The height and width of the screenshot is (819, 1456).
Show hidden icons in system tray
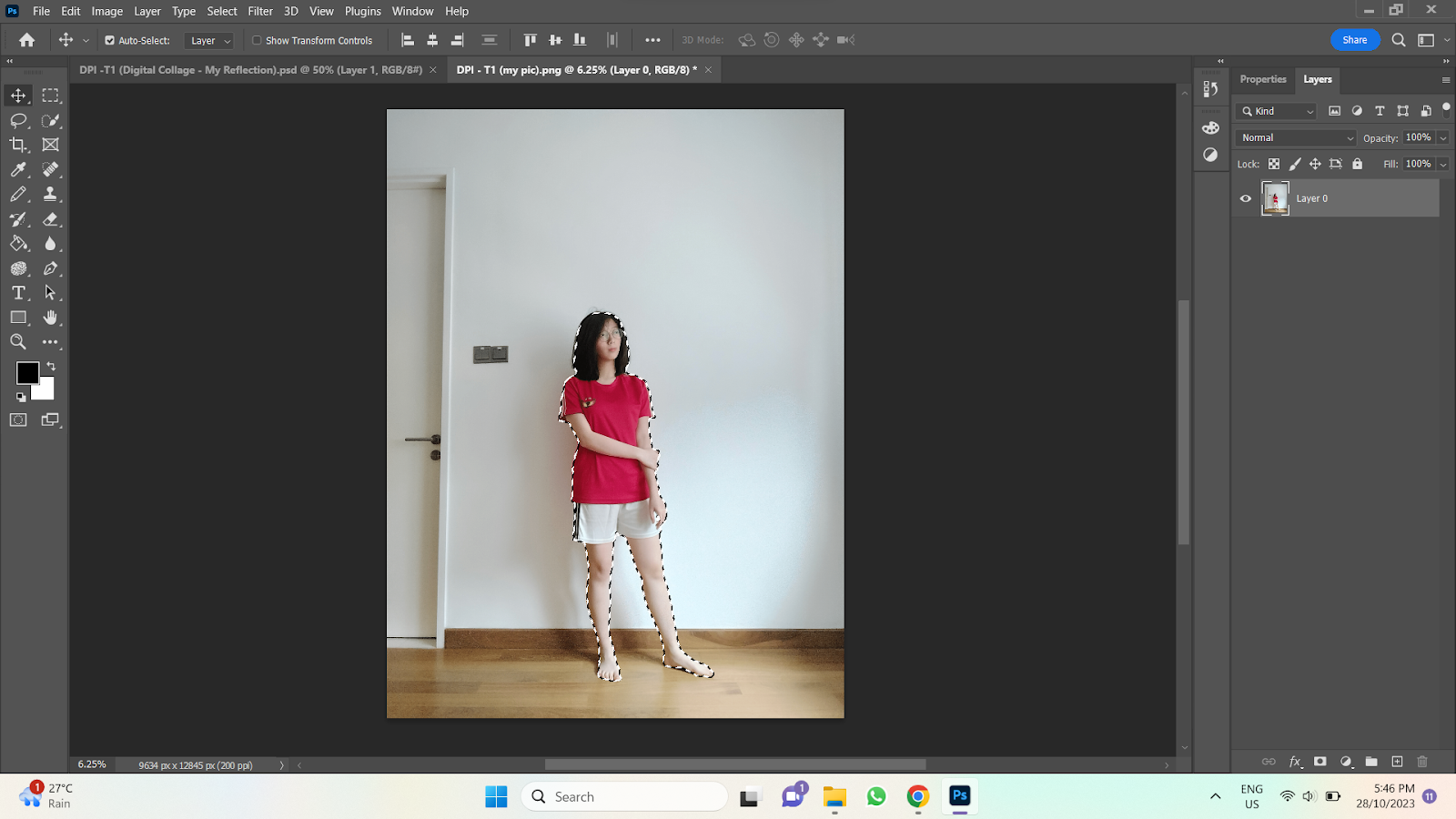click(1215, 796)
